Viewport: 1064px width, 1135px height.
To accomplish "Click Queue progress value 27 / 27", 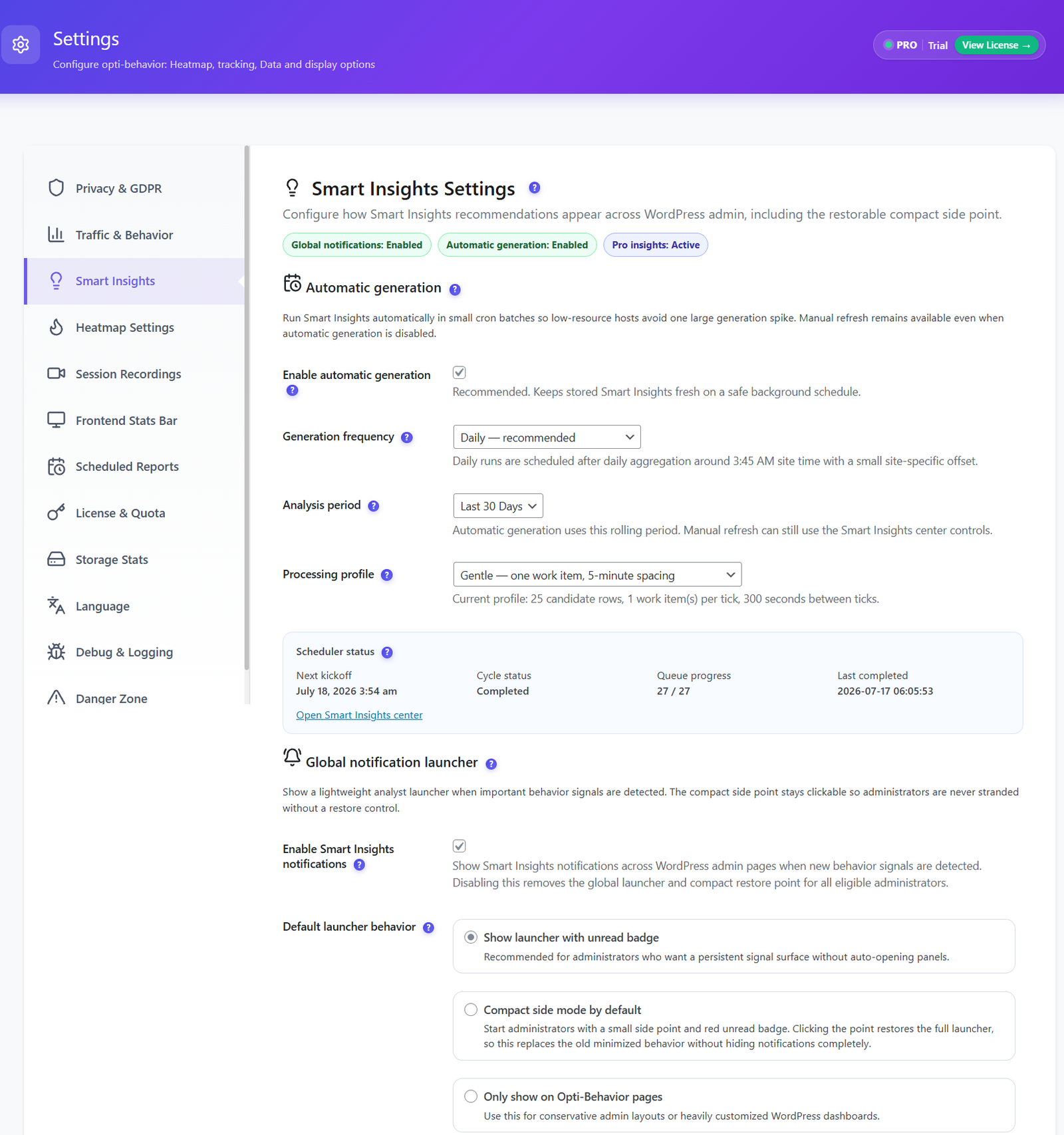I will point(673,691).
